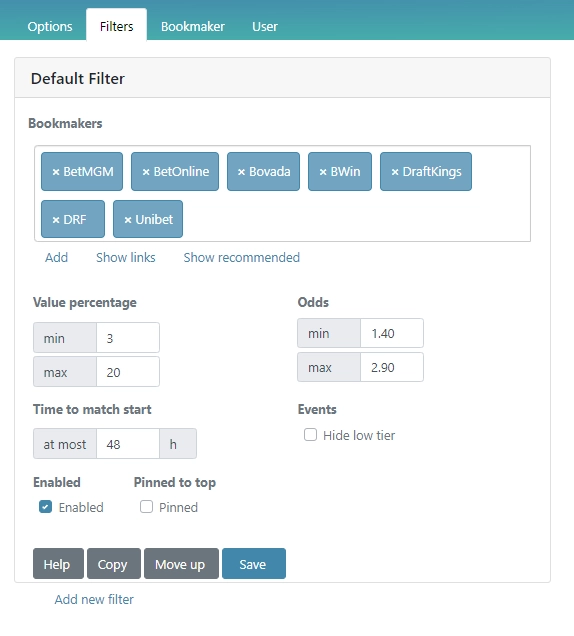This screenshot has height=636, width=574.
Task: Remove Bovada via its × icon
Action: (241, 172)
